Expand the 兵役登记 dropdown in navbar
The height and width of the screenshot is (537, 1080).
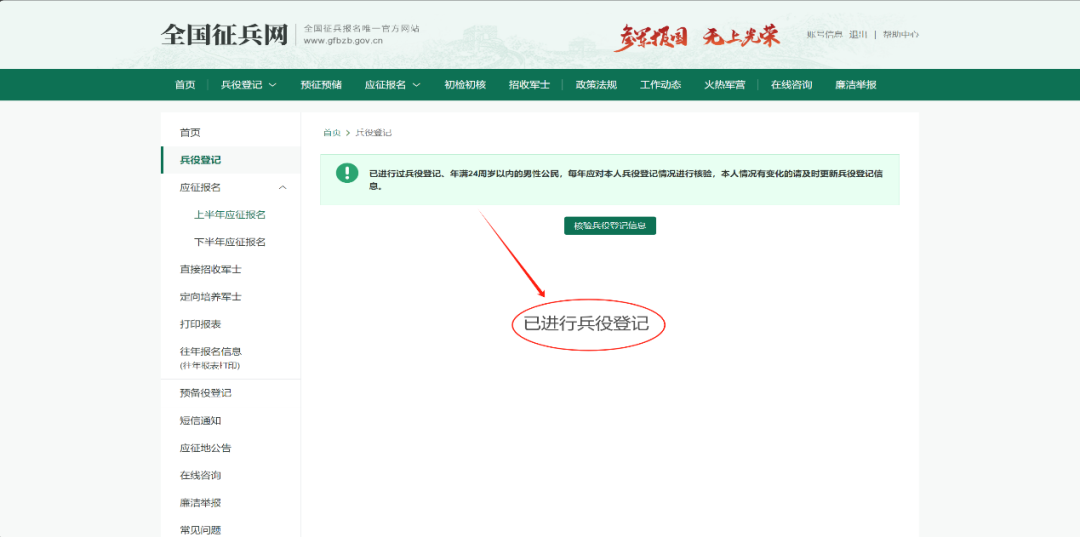[272, 85]
